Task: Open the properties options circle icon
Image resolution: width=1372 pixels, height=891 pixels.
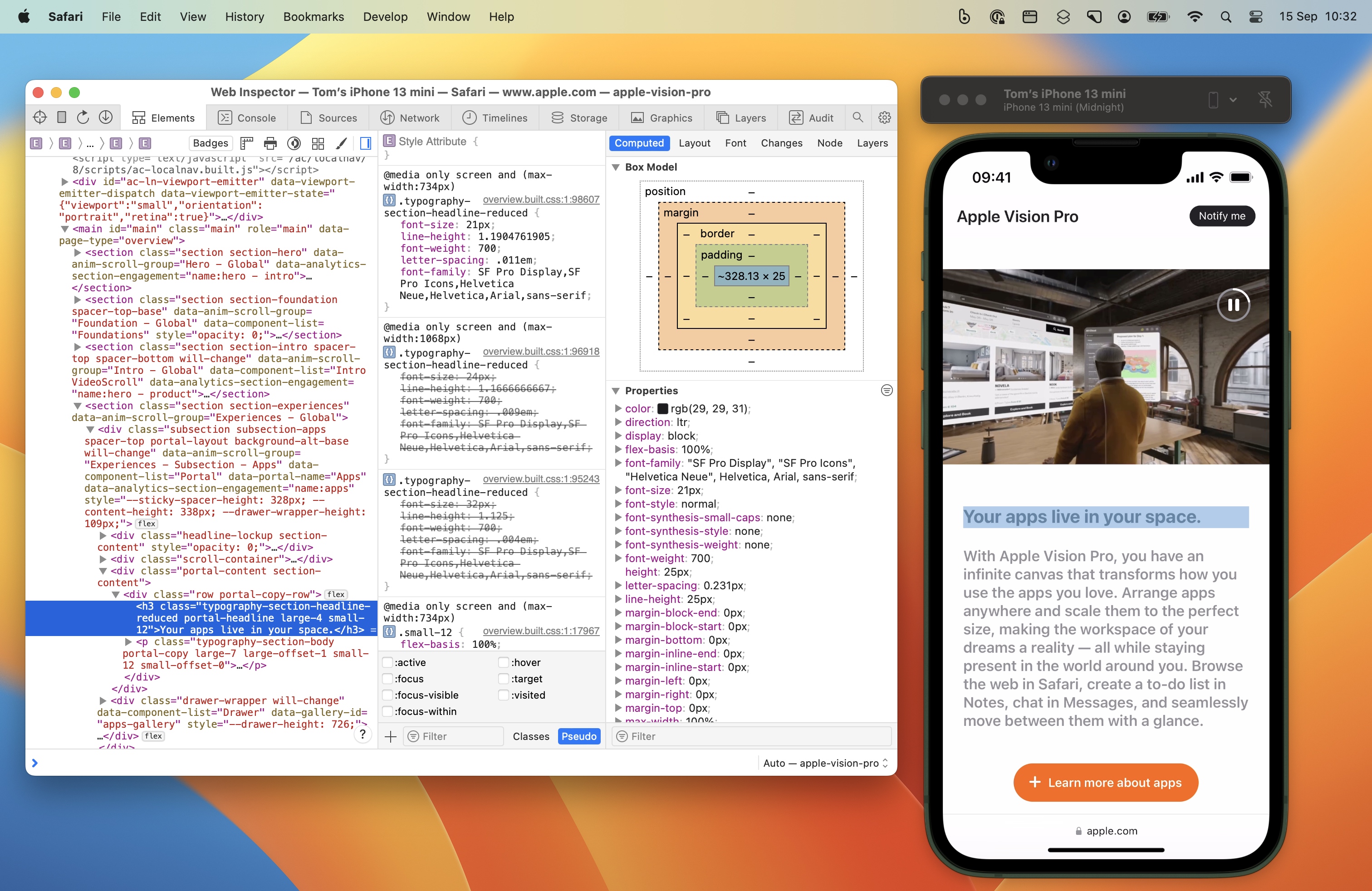Action: click(887, 390)
